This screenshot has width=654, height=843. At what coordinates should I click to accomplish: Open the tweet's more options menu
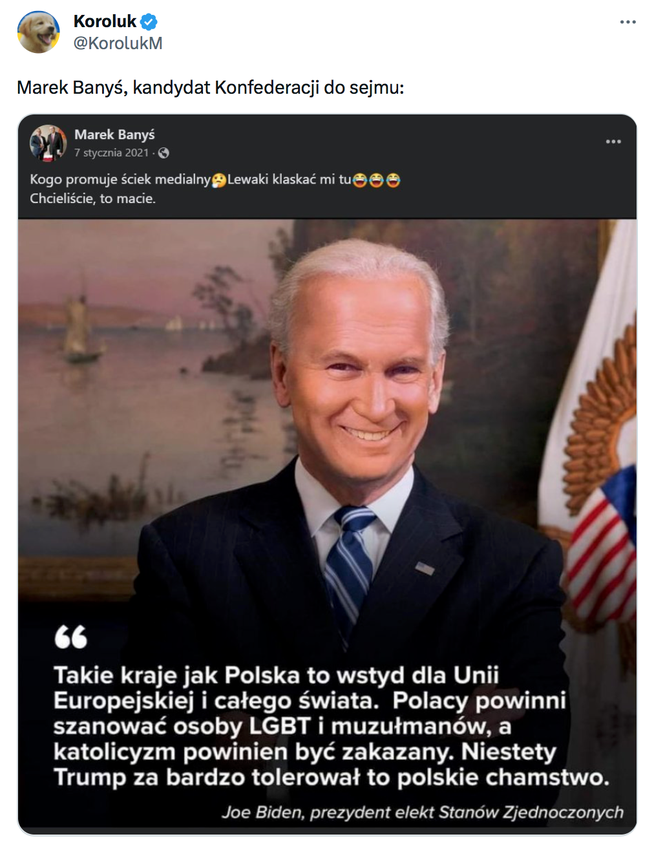(x=627, y=22)
